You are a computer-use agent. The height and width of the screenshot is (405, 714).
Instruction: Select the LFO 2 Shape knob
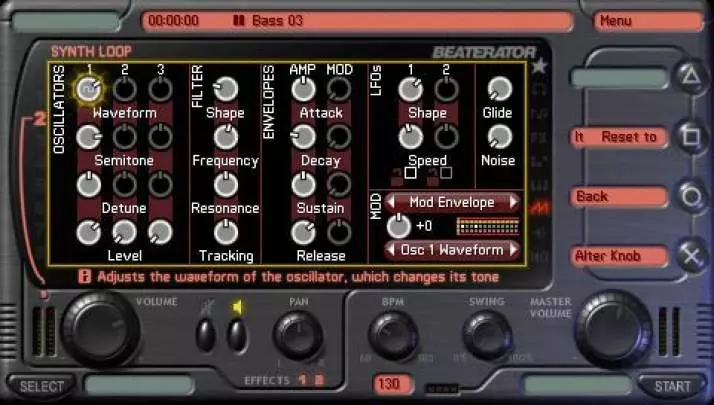tap(446, 89)
